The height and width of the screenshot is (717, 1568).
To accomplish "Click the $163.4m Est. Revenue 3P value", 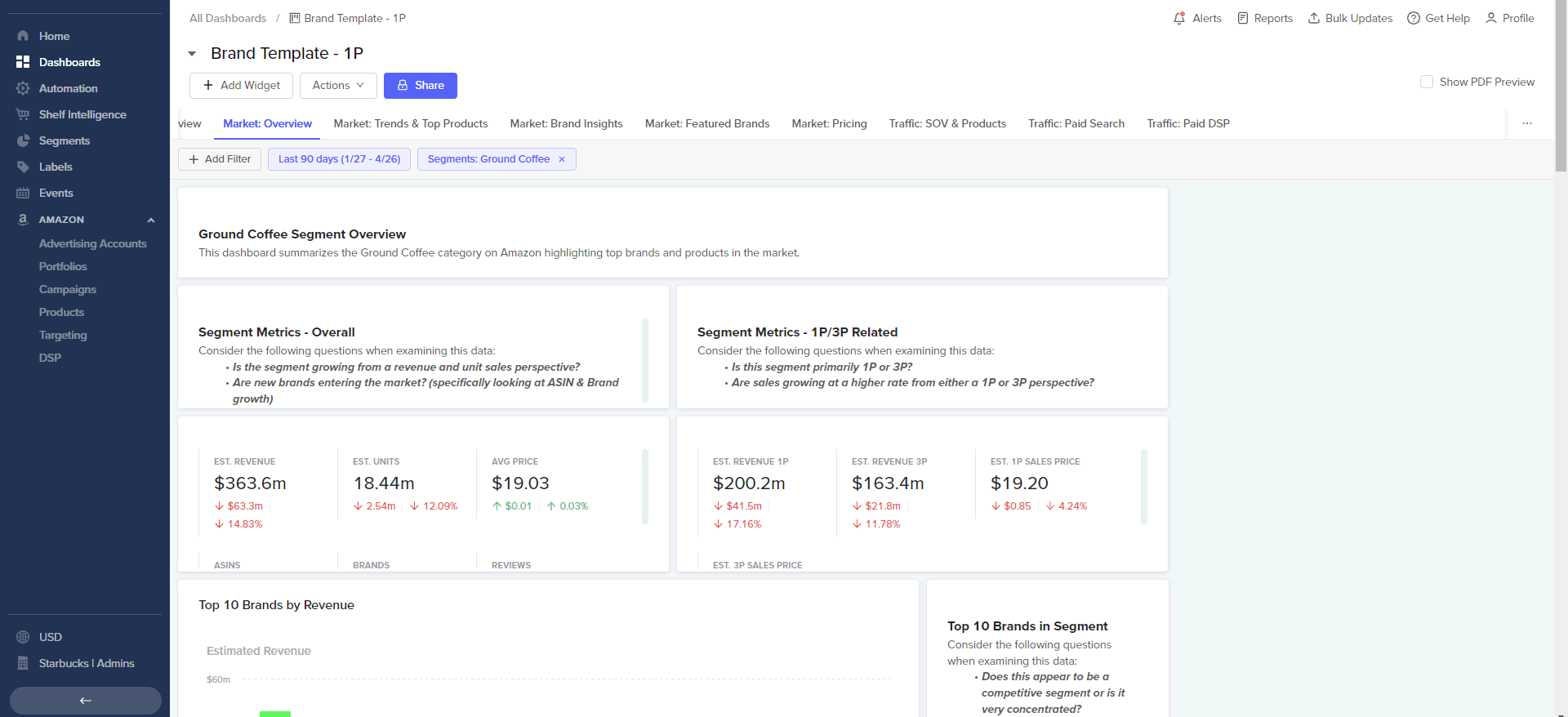I will pos(888,483).
